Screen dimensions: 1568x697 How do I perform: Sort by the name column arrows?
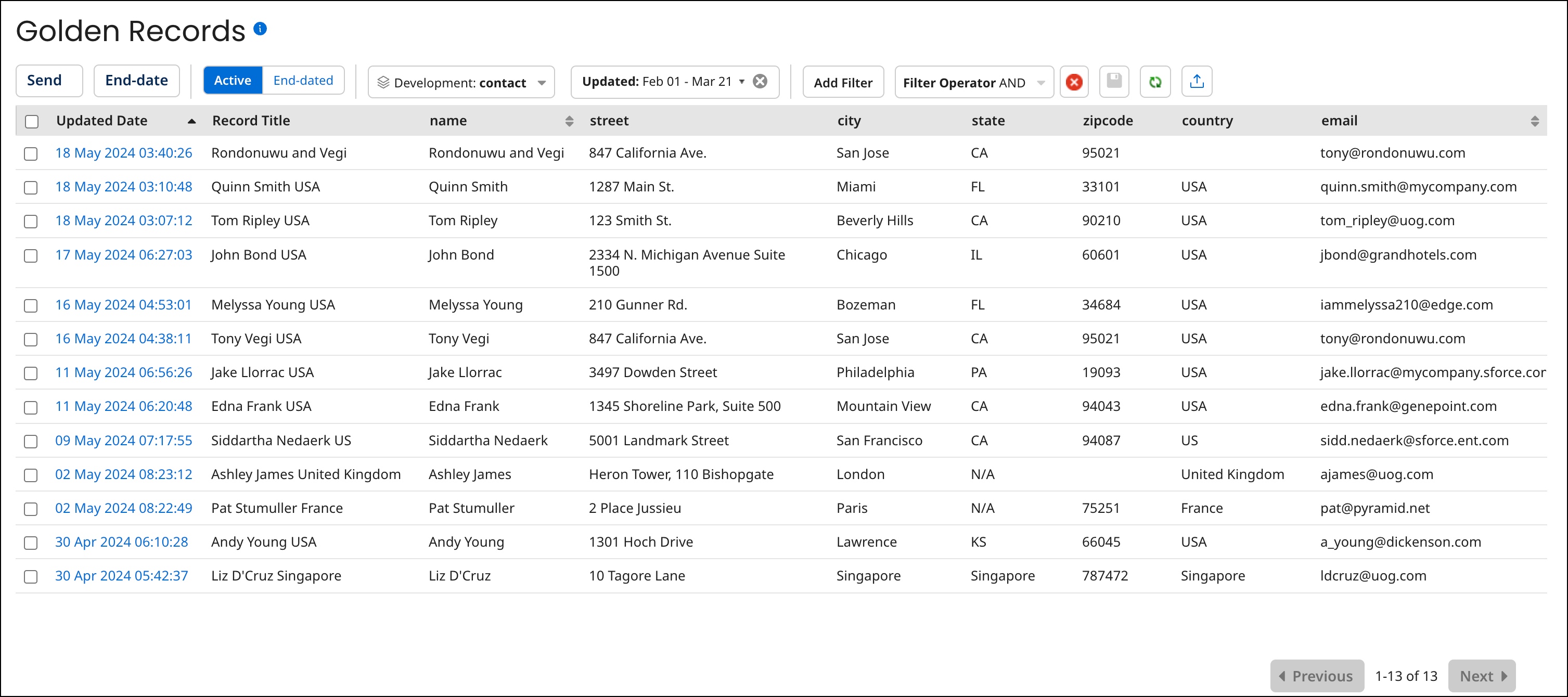click(x=570, y=121)
